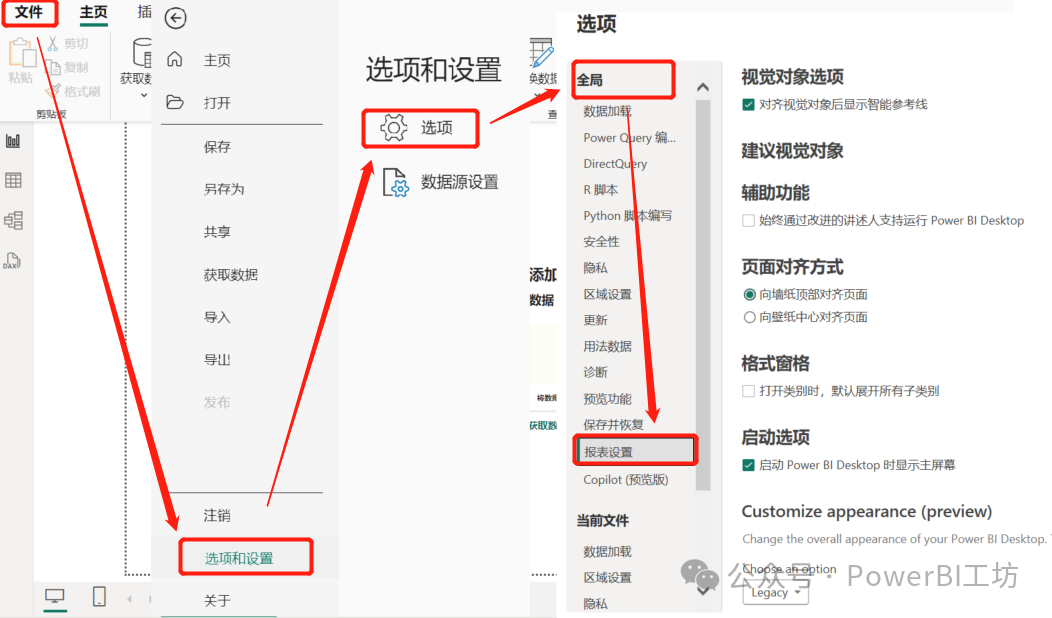Switch to the table view icon
The width and height of the screenshot is (1052, 618).
coord(13,180)
